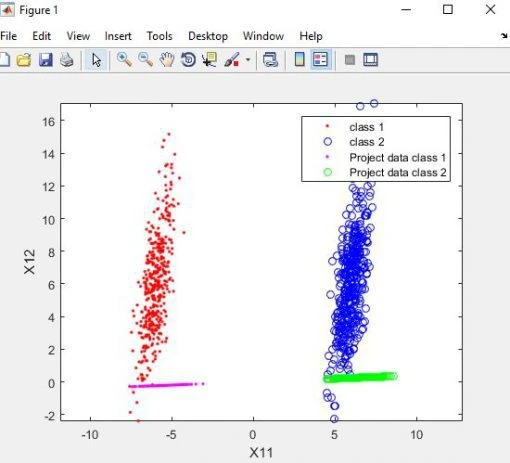Screen dimensions: 510x463
Task: Open a file with the folder icon
Action: pyautogui.click(x=24, y=60)
